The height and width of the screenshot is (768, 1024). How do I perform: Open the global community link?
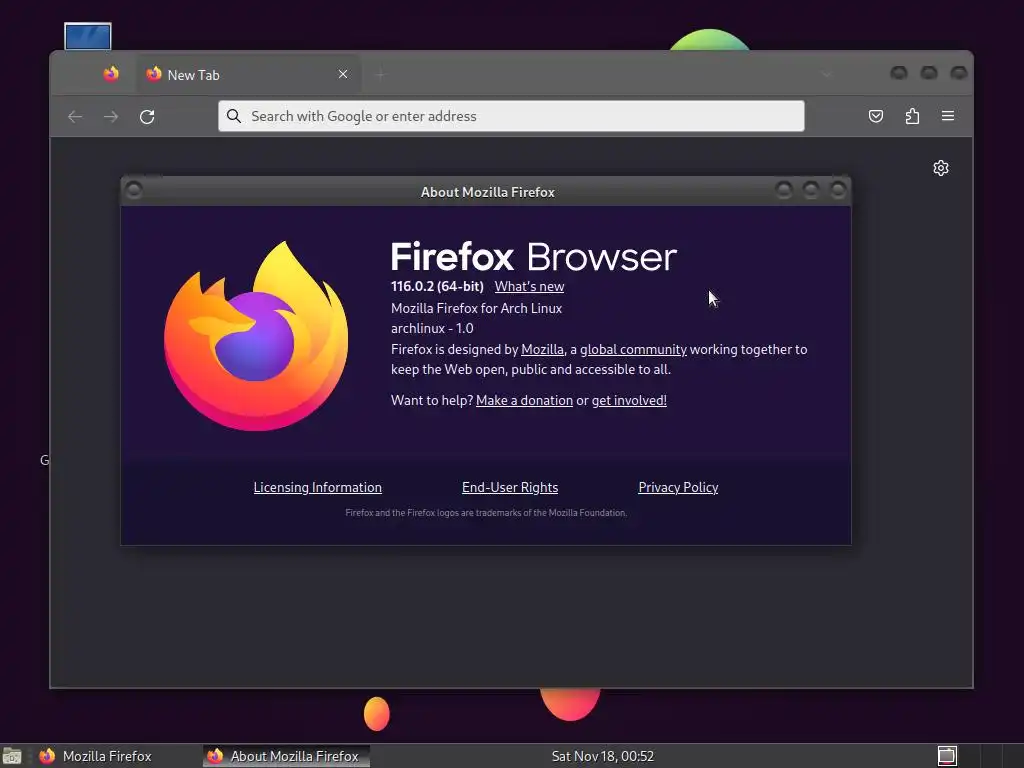633,349
